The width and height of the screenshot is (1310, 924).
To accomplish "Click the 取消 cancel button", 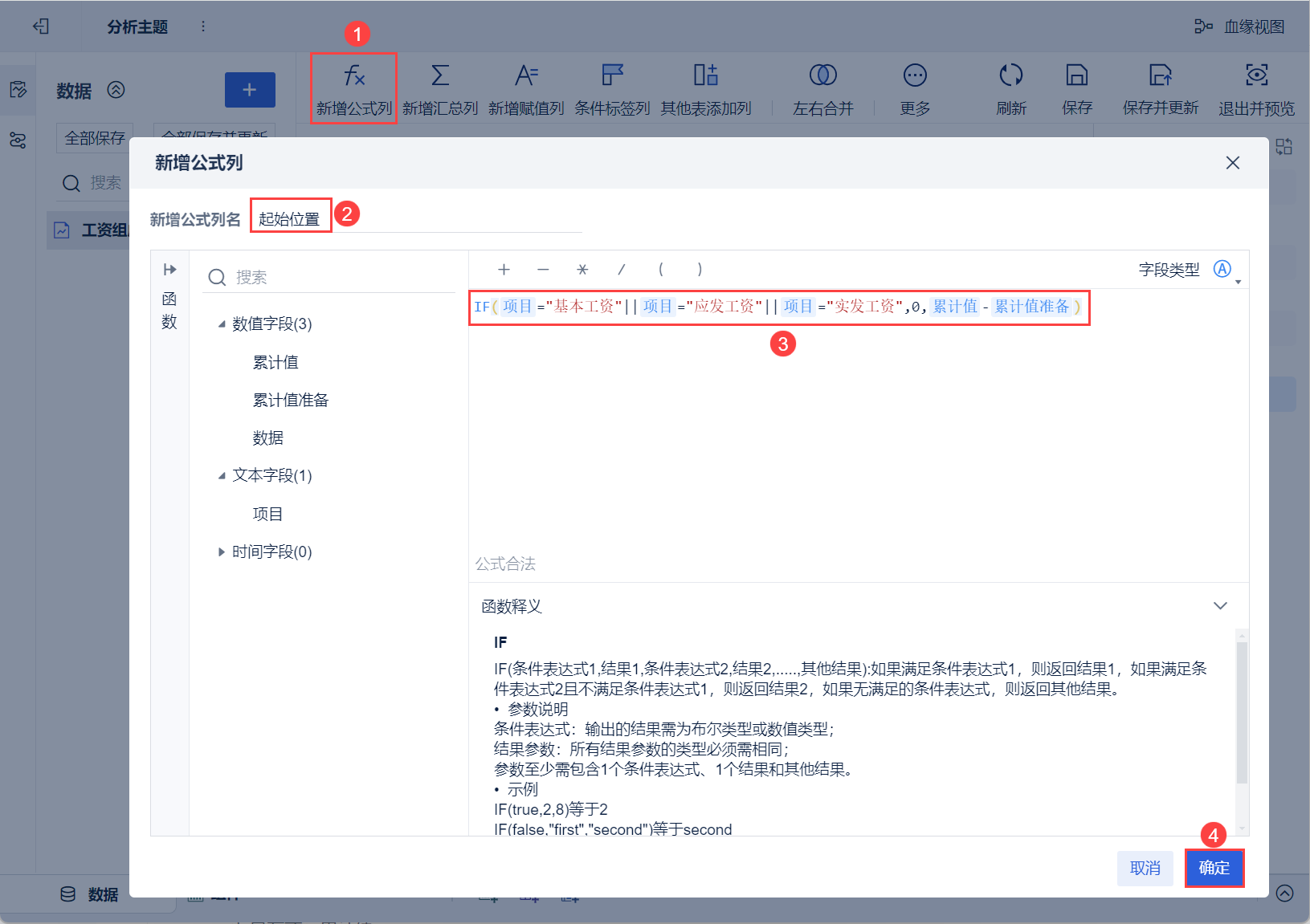I will coord(1145,868).
